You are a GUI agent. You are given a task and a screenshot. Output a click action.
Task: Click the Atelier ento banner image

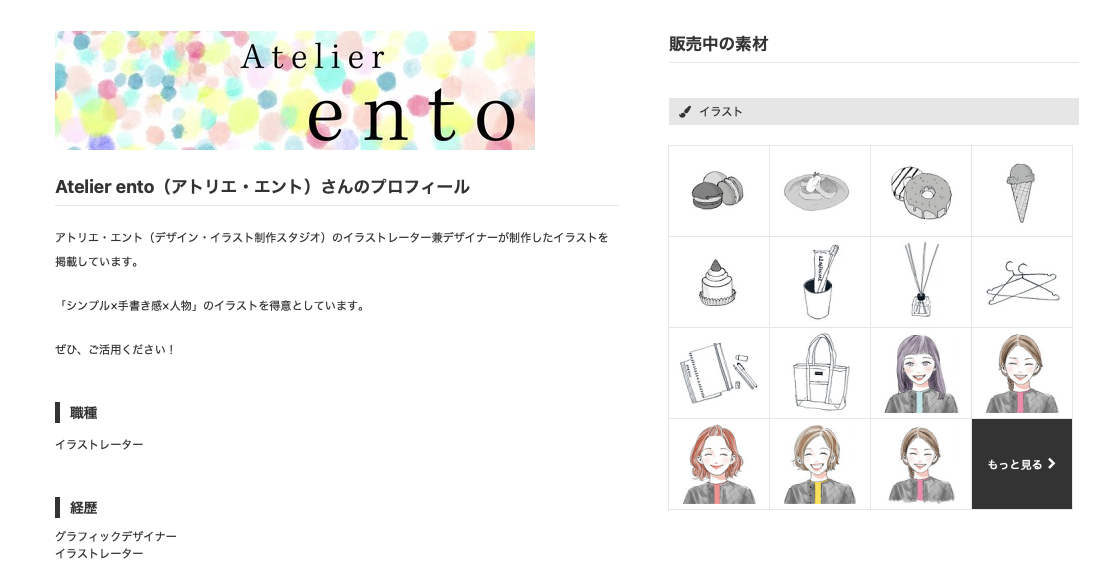[x=295, y=90]
